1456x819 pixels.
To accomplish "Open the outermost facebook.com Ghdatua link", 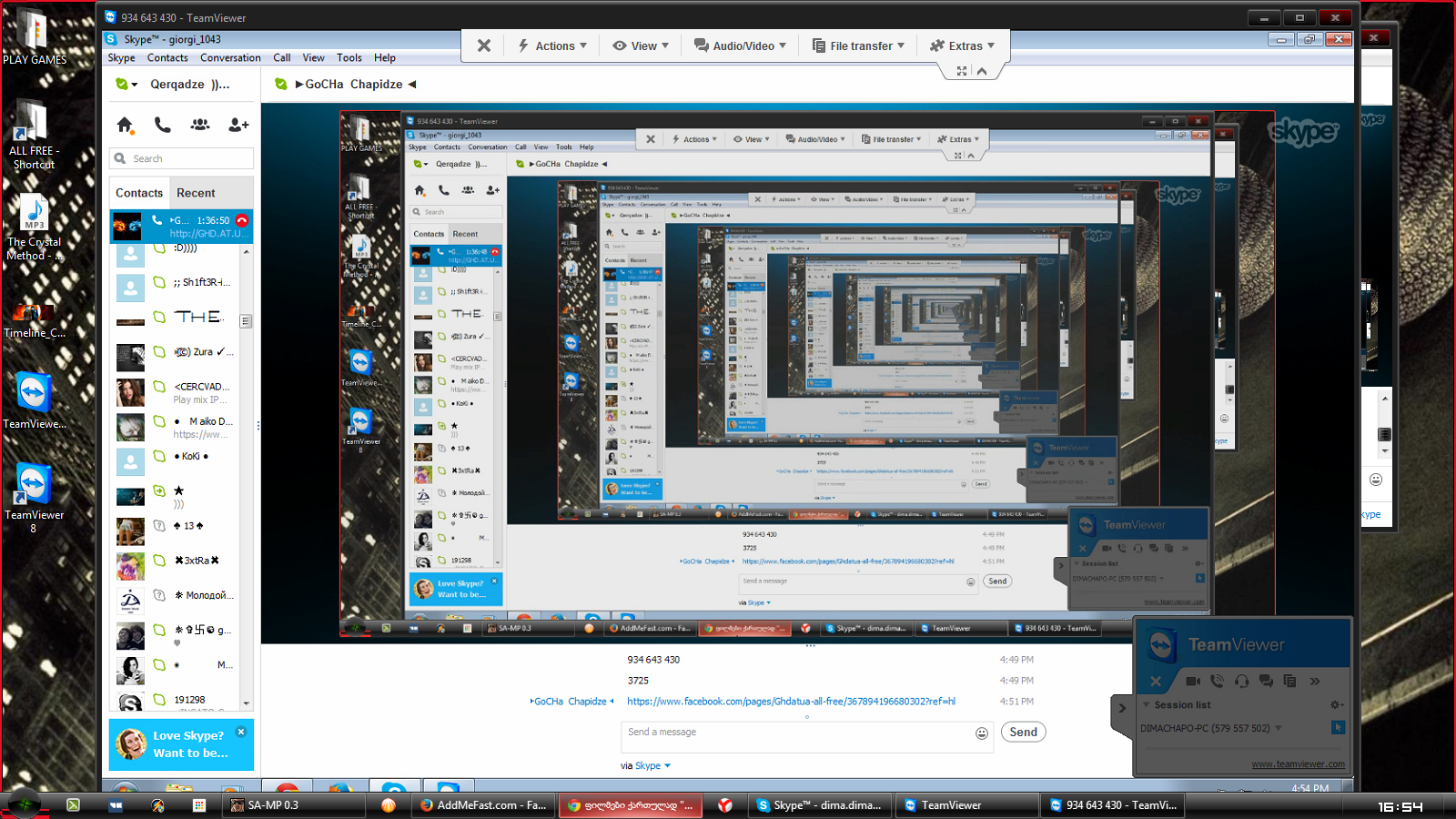I will [791, 702].
